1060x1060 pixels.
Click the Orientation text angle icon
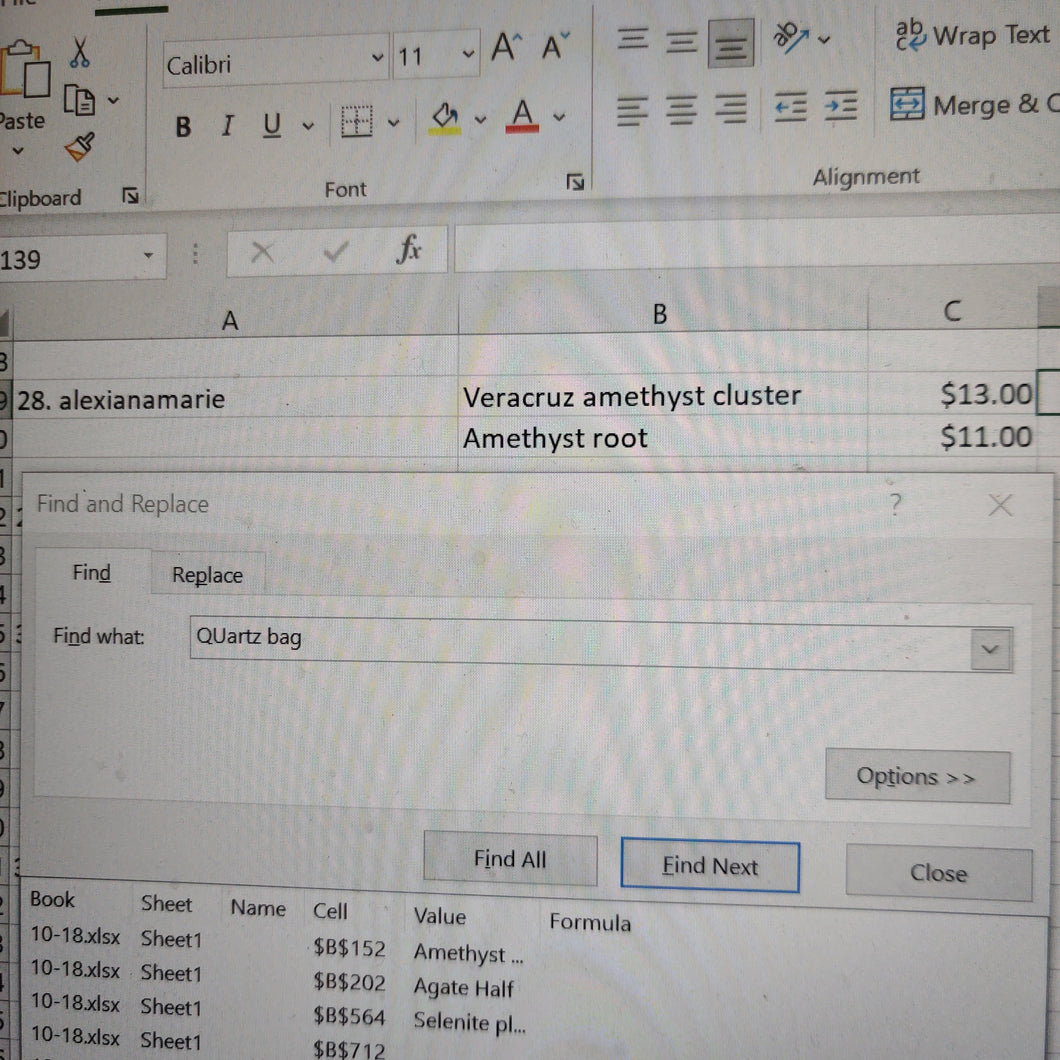tap(792, 38)
